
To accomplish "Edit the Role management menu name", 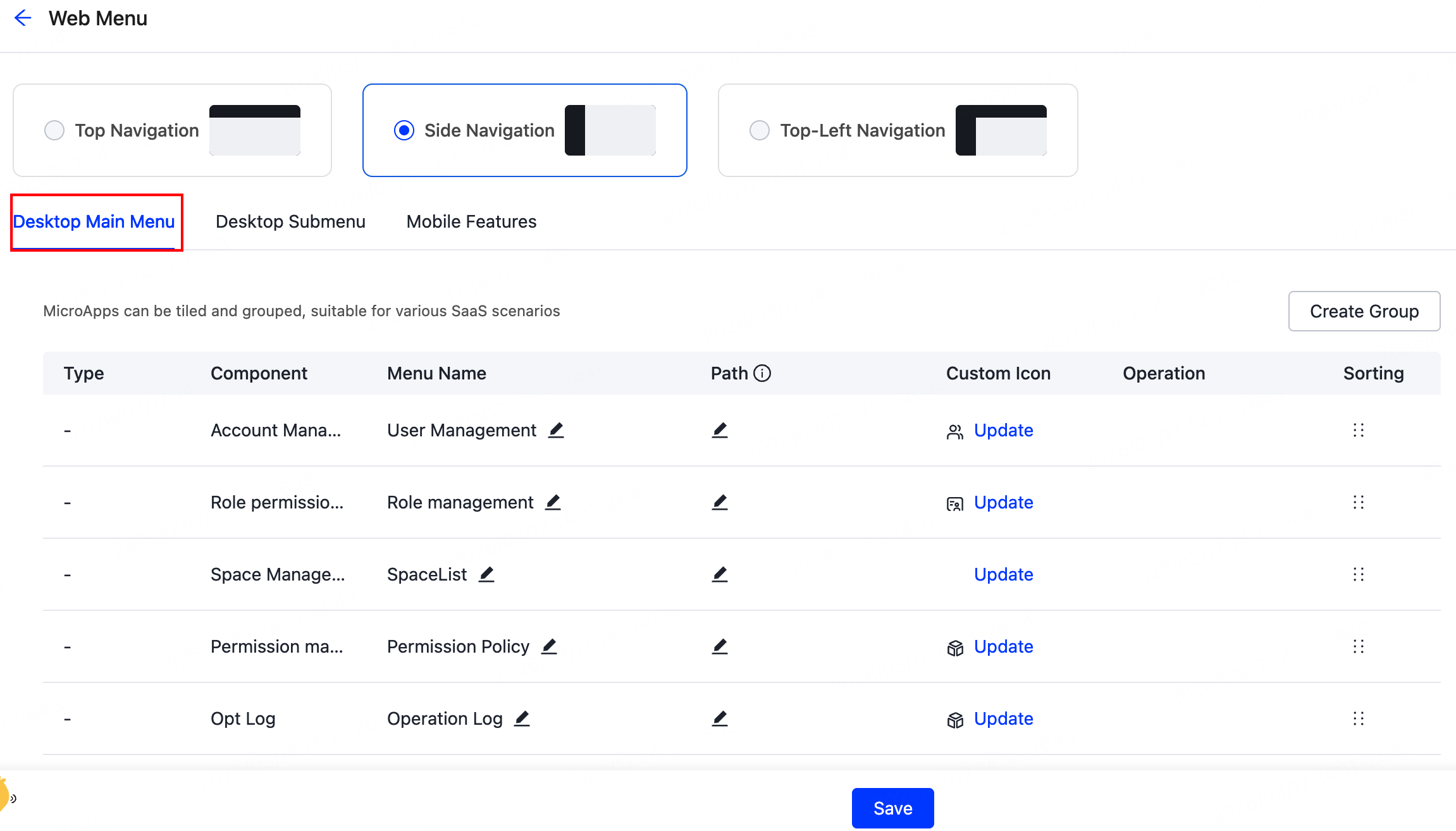I will (x=553, y=503).
